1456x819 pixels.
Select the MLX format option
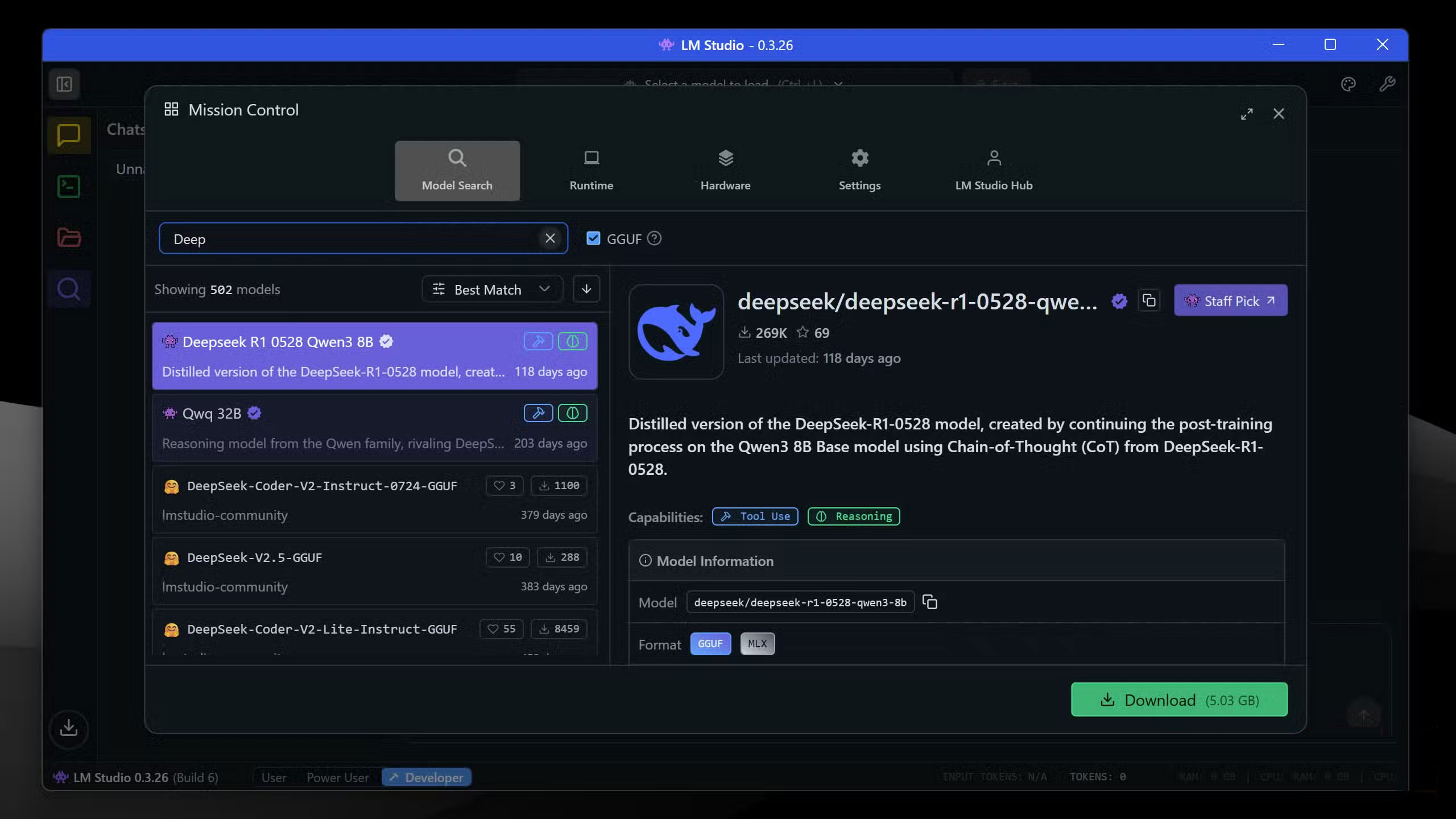(757, 643)
